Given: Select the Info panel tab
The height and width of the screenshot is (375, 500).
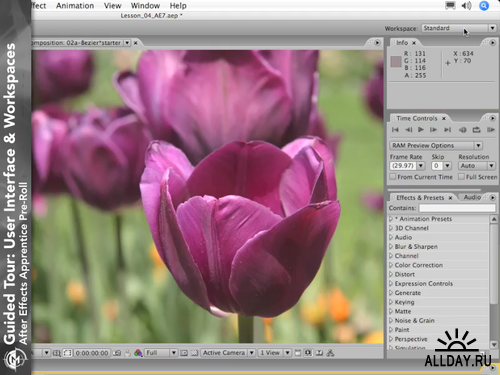Looking at the screenshot, I should pos(402,43).
